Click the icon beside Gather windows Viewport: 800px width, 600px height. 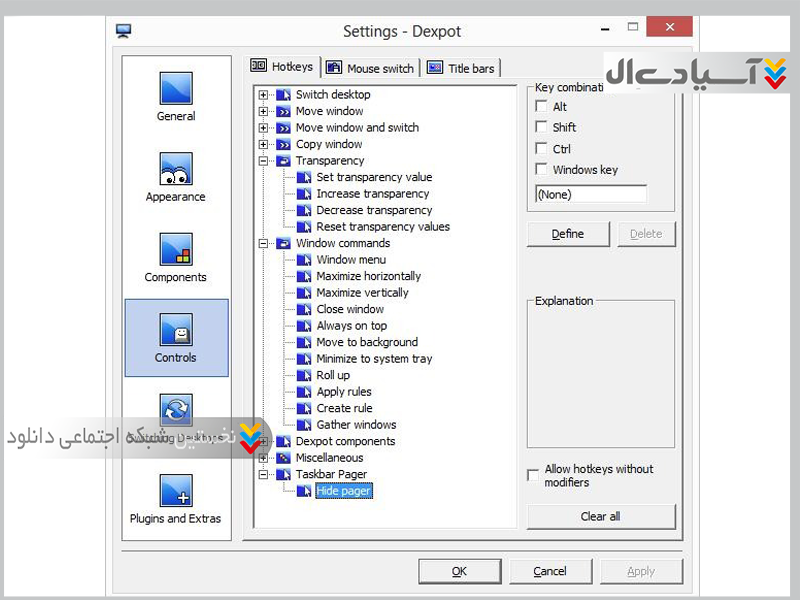point(305,425)
